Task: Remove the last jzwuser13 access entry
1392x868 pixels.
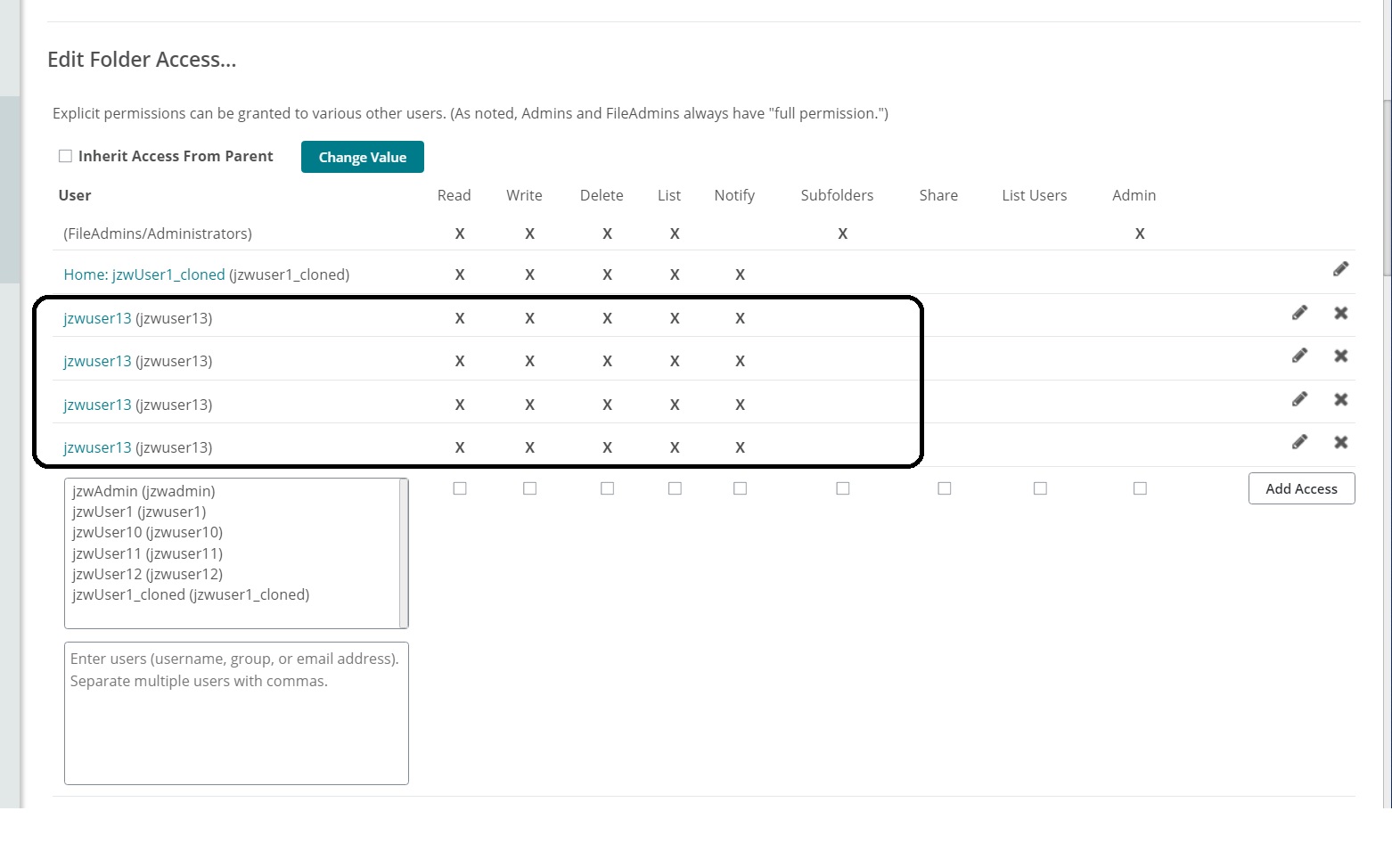Action: click(x=1340, y=442)
